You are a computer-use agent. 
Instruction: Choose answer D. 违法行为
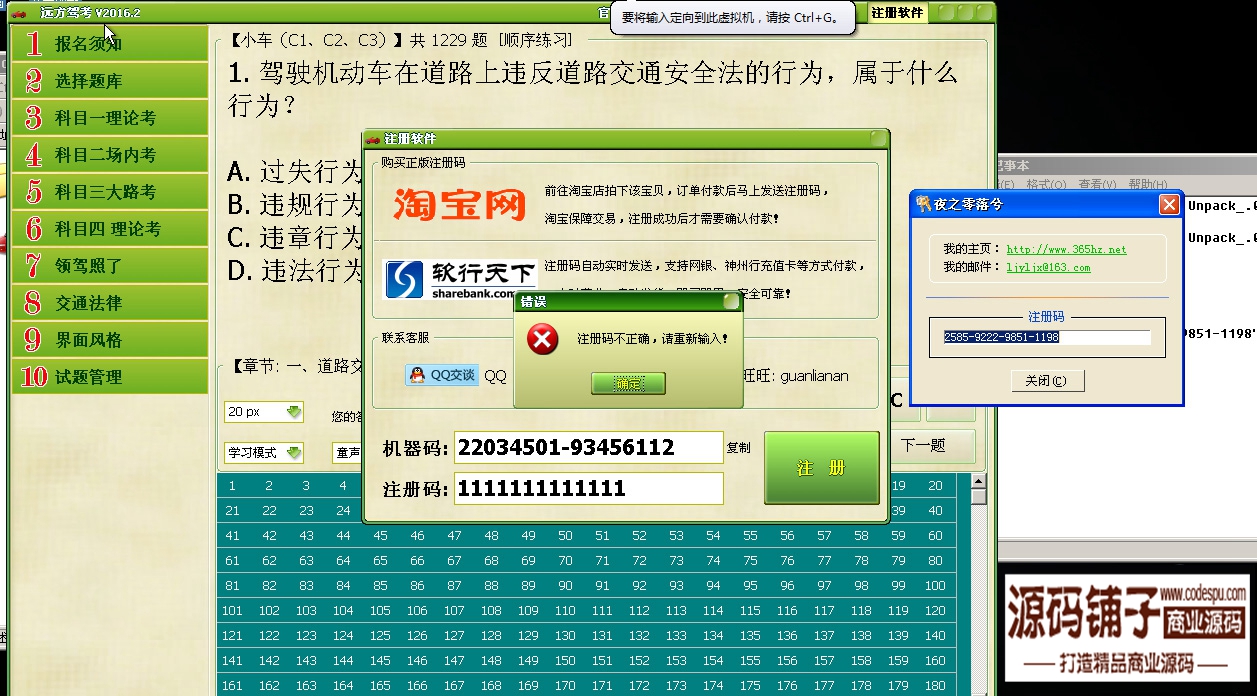tap(294, 270)
